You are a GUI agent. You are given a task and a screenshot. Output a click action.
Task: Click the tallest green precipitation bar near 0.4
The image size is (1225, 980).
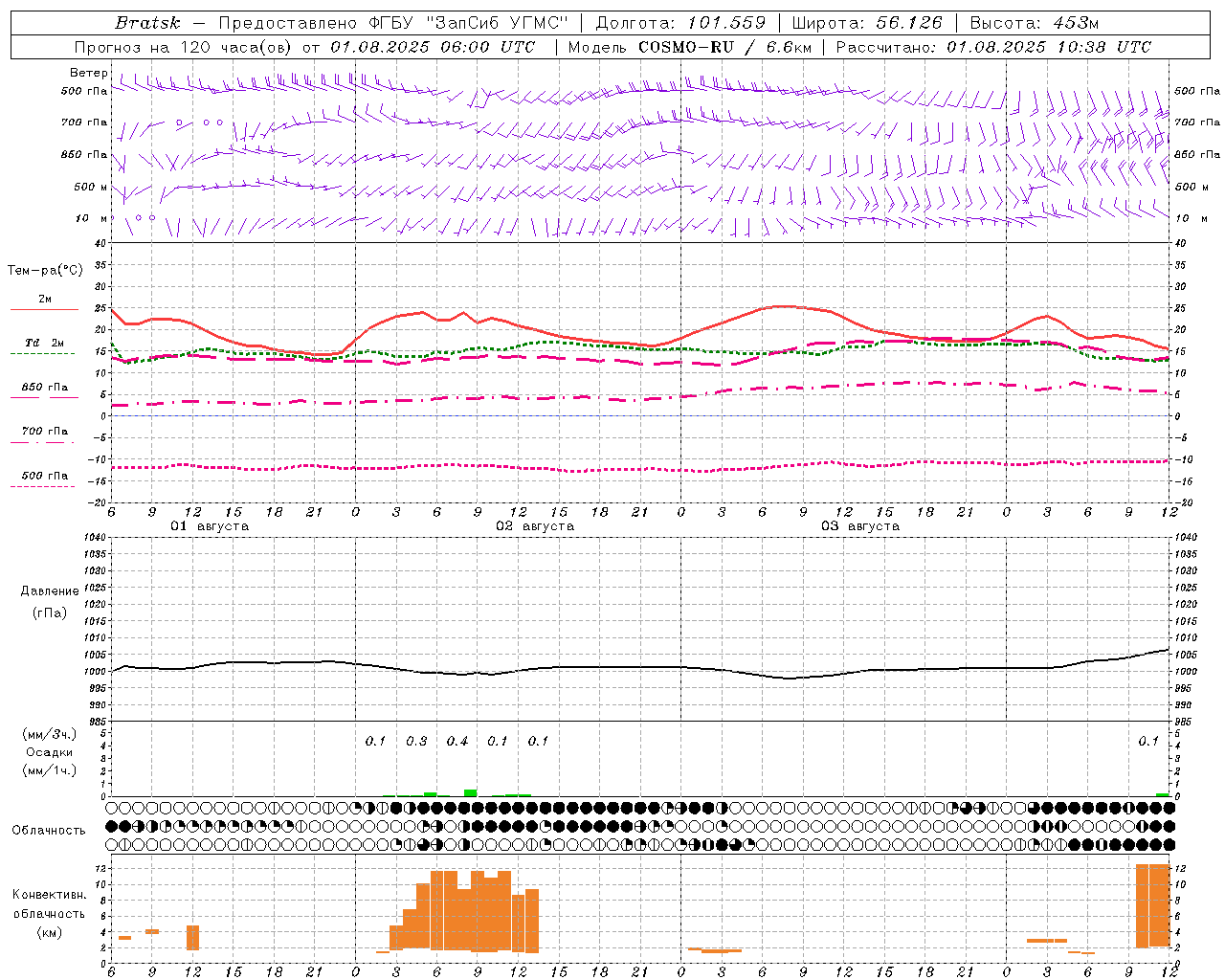tap(471, 792)
